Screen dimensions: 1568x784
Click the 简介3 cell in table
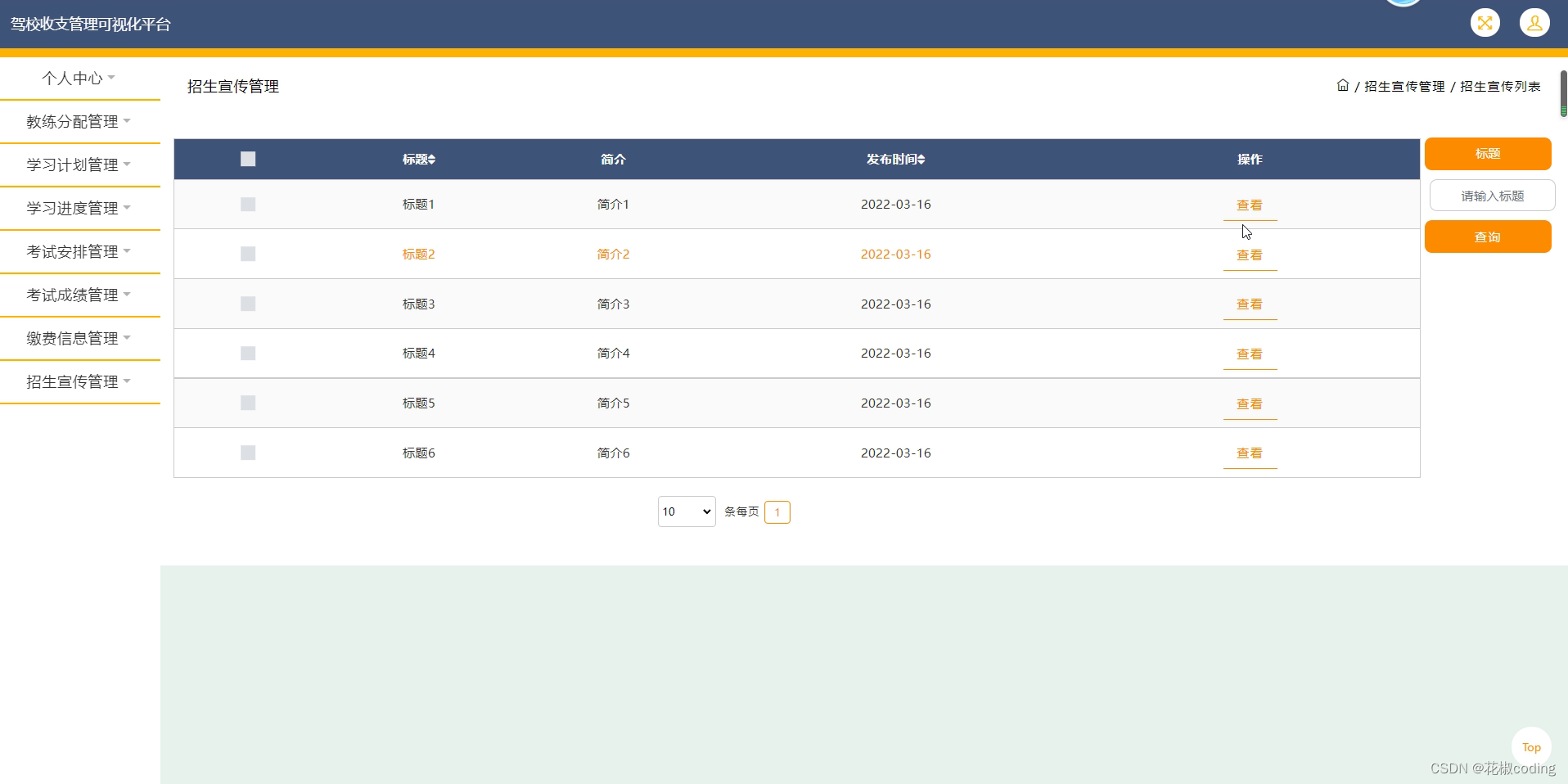613,304
